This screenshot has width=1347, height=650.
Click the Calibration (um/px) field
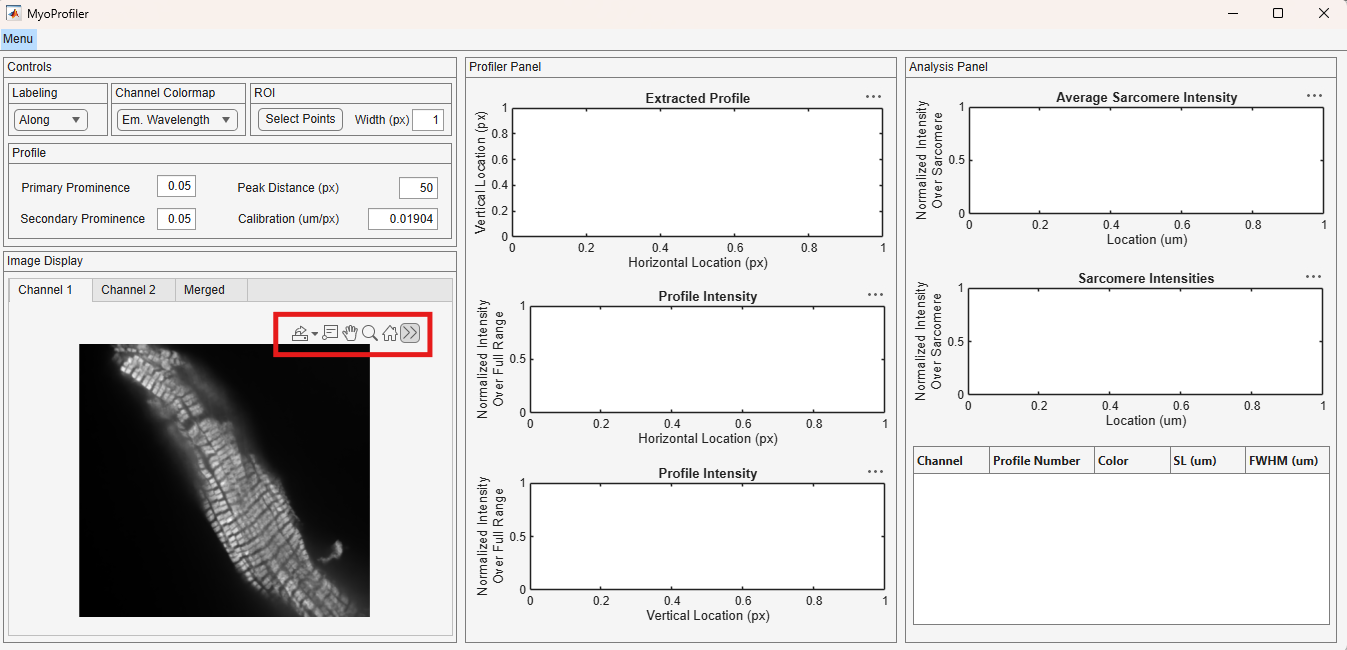[x=403, y=219]
